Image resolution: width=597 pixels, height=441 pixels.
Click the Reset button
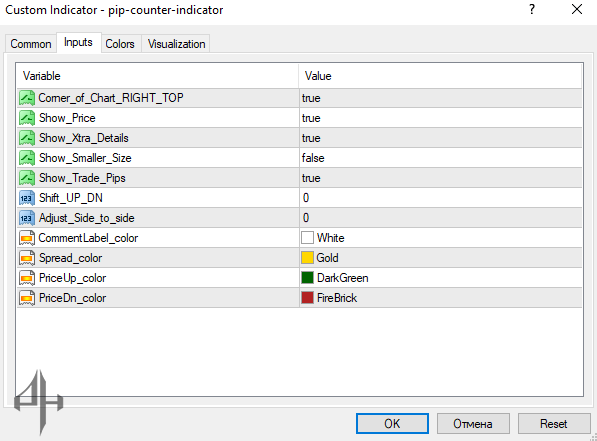[x=554, y=423]
